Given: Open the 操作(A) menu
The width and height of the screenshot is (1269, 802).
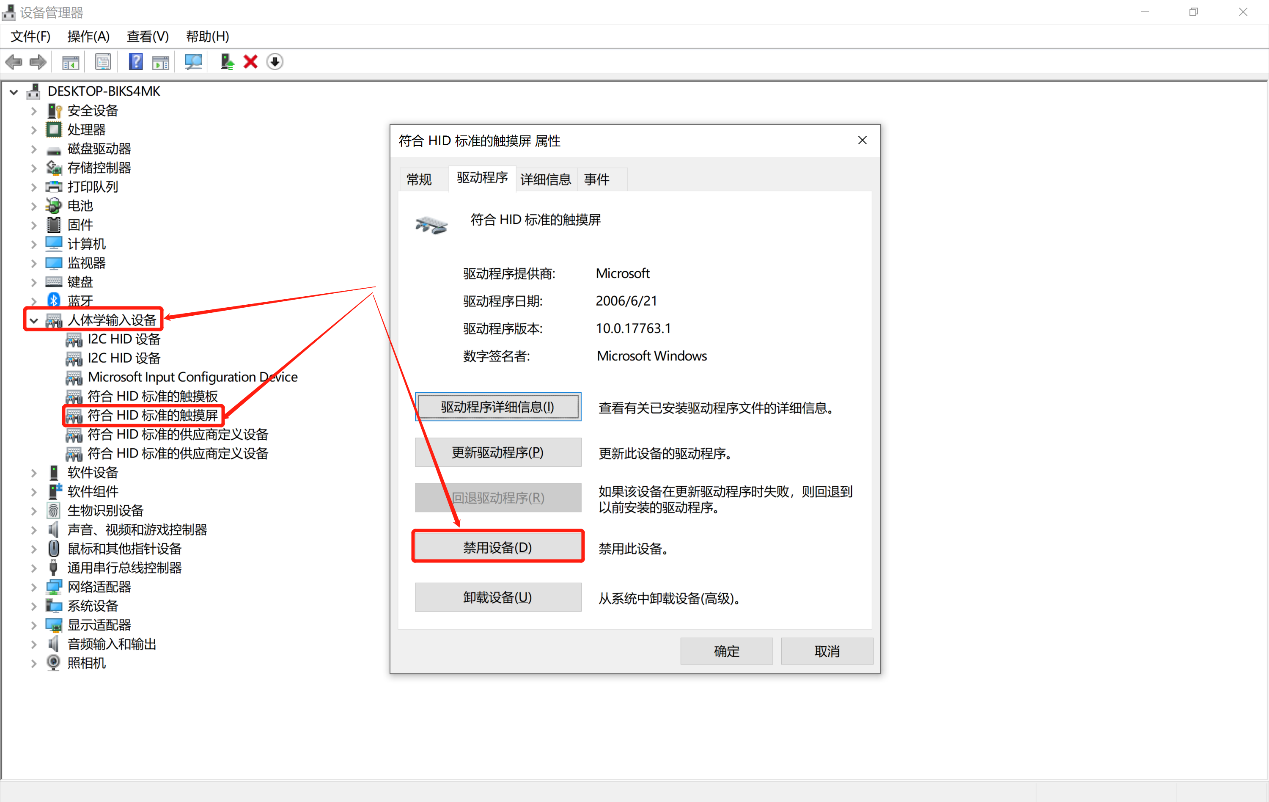Looking at the screenshot, I should point(88,36).
